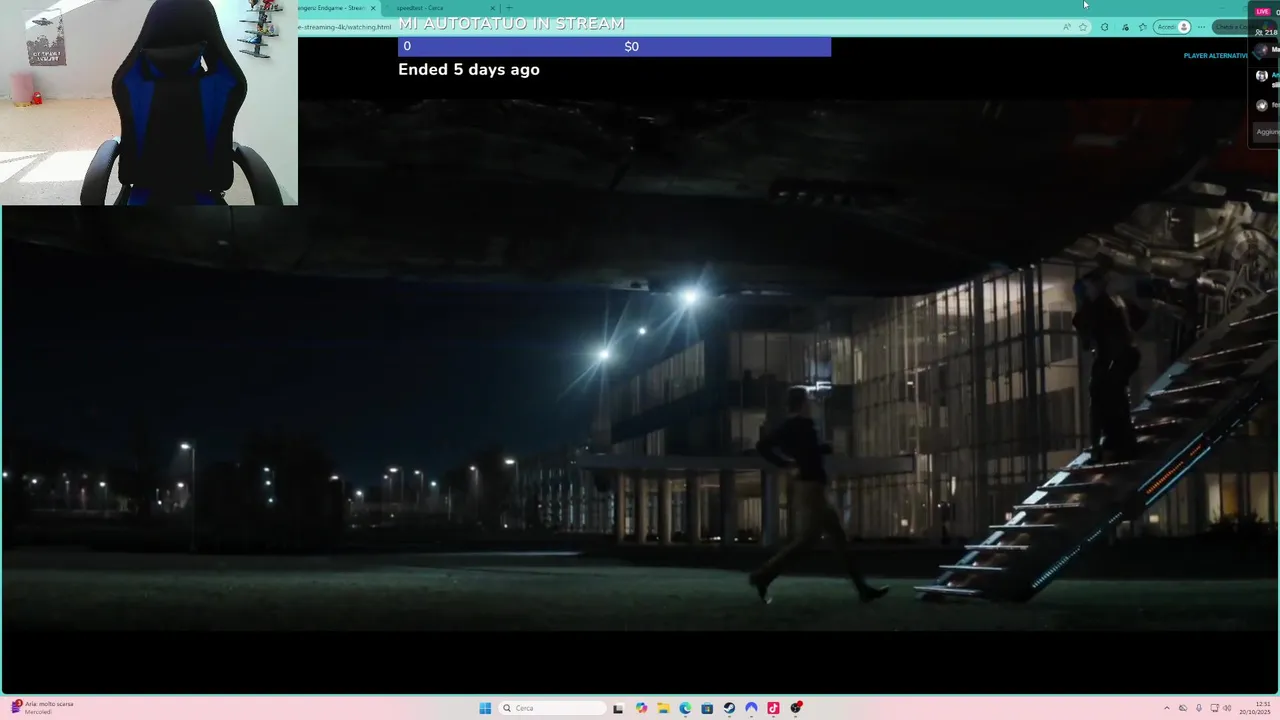Viewport: 1280px width, 720px height.
Task: Click the browser address bar URL
Action: point(344,27)
